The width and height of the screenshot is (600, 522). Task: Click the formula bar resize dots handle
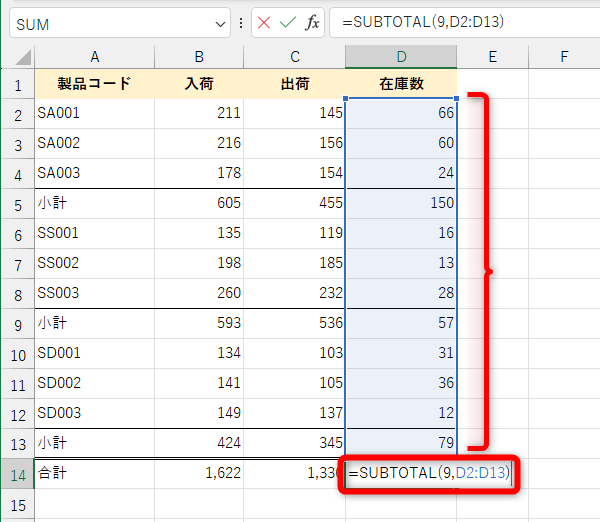(x=241, y=23)
